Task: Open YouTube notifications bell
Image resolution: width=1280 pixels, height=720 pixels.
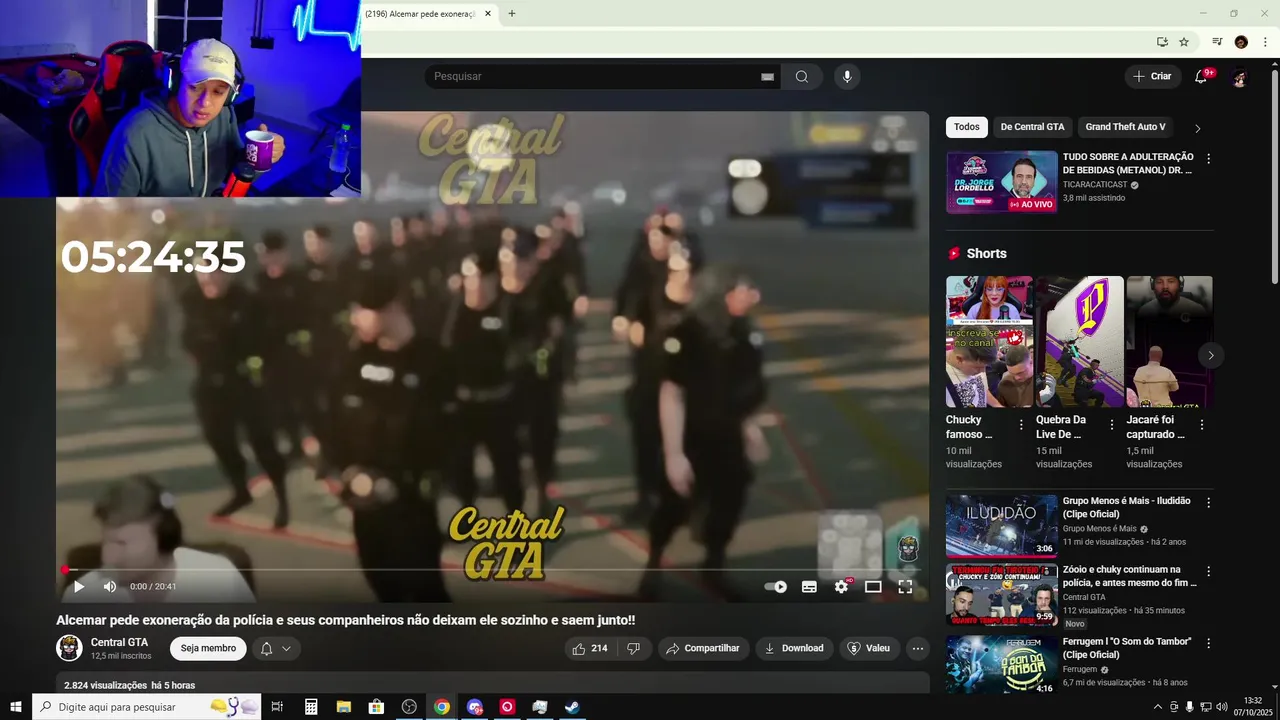Action: coord(1201,77)
